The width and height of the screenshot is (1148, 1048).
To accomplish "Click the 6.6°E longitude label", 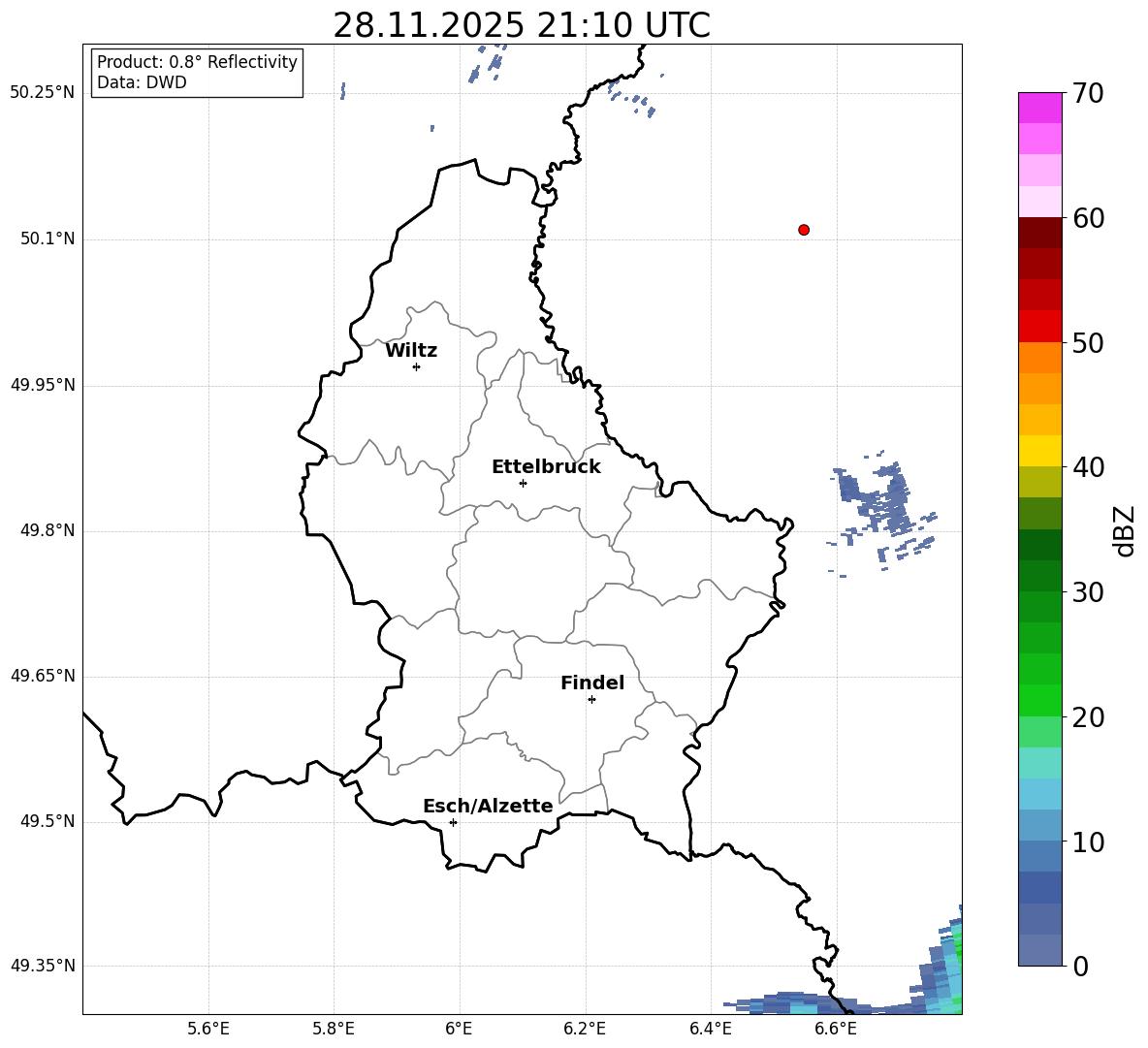I will pyautogui.click(x=836, y=1029).
